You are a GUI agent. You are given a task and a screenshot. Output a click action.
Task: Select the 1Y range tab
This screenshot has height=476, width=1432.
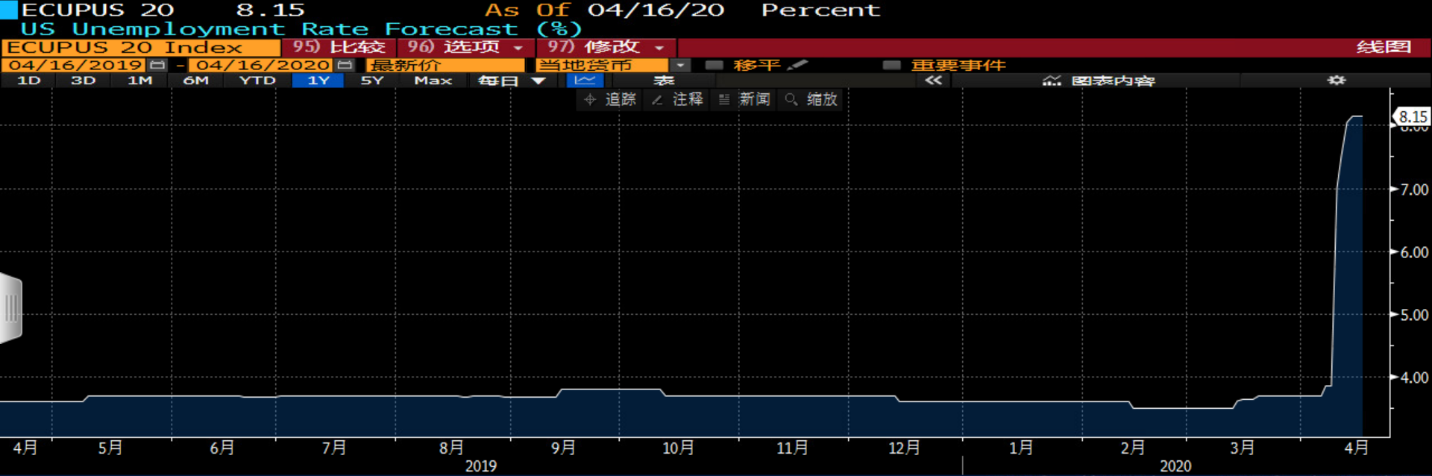318,80
